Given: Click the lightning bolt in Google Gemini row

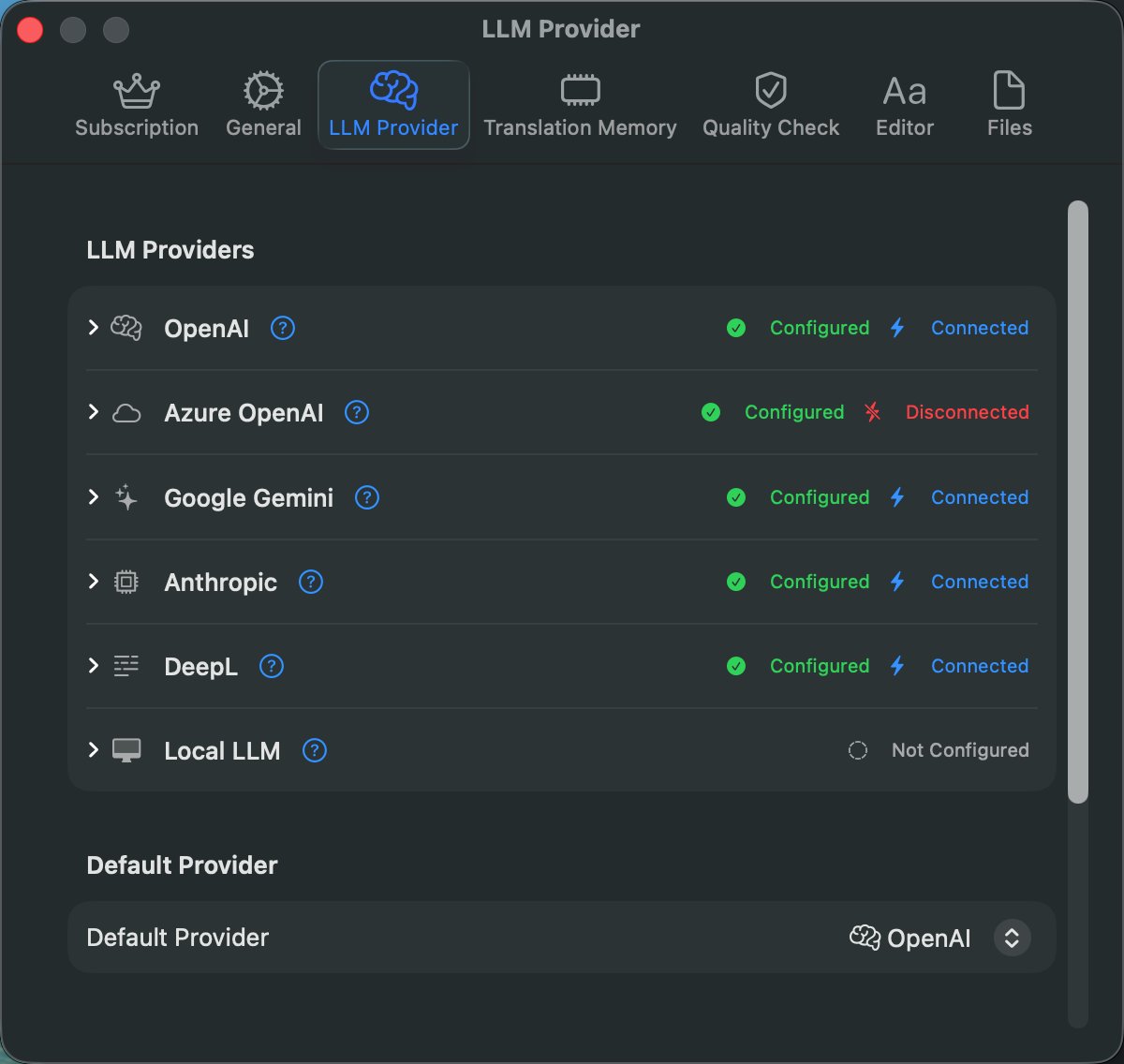Looking at the screenshot, I should point(897,497).
